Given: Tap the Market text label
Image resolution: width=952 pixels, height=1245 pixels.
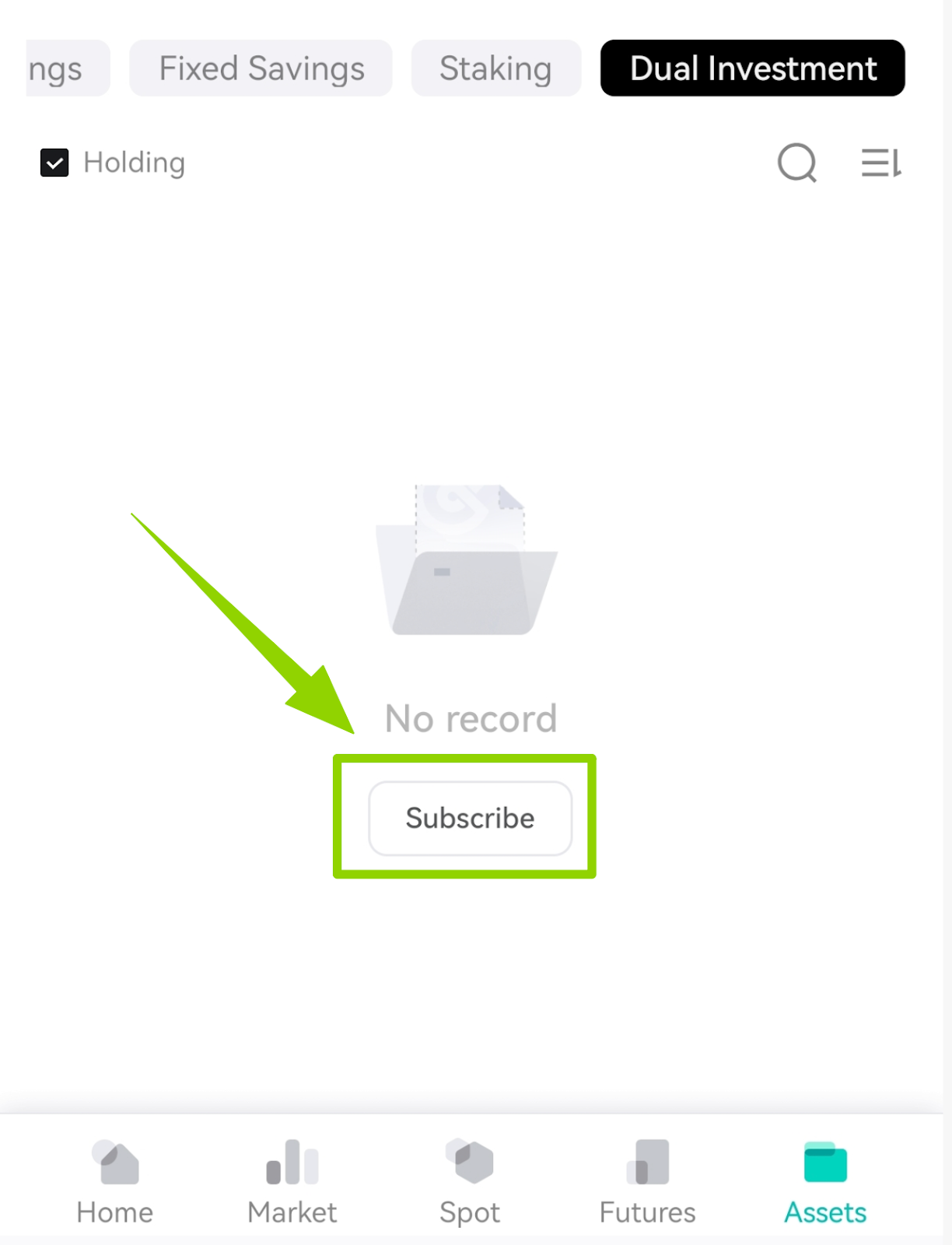Looking at the screenshot, I should coord(292,1212).
